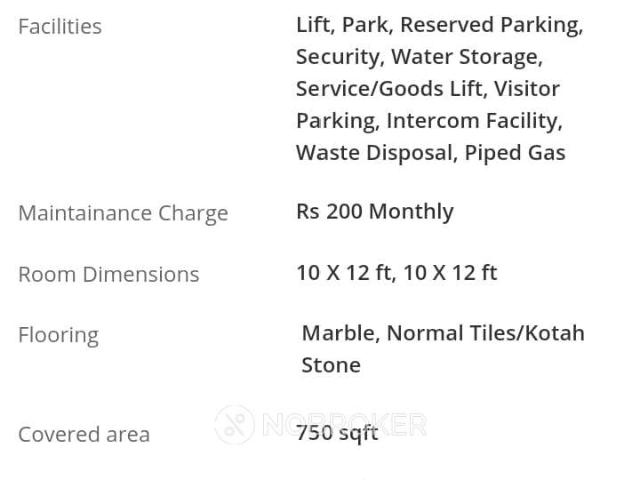Click the Visitor text in facilities
The width and height of the screenshot is (640, 480).
527,89
